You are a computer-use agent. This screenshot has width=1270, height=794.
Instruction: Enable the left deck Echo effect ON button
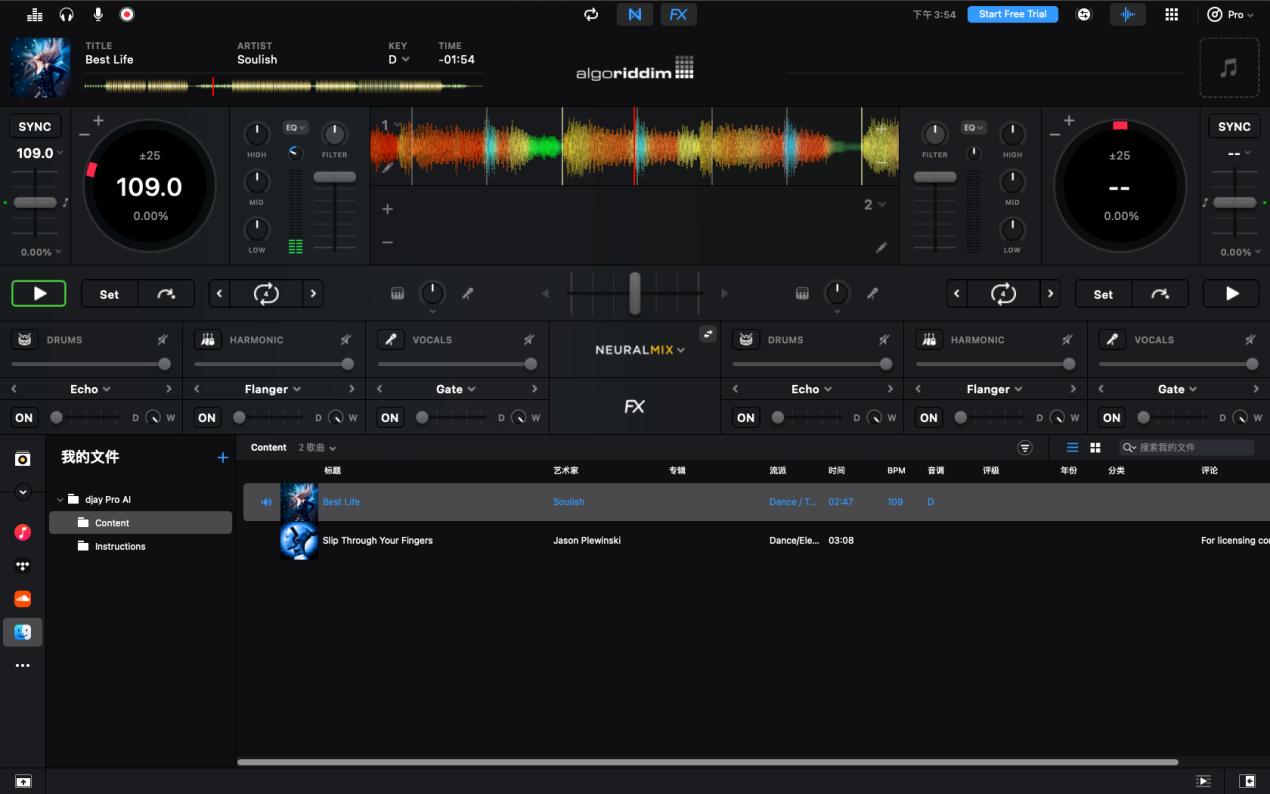tap(24, 418)
